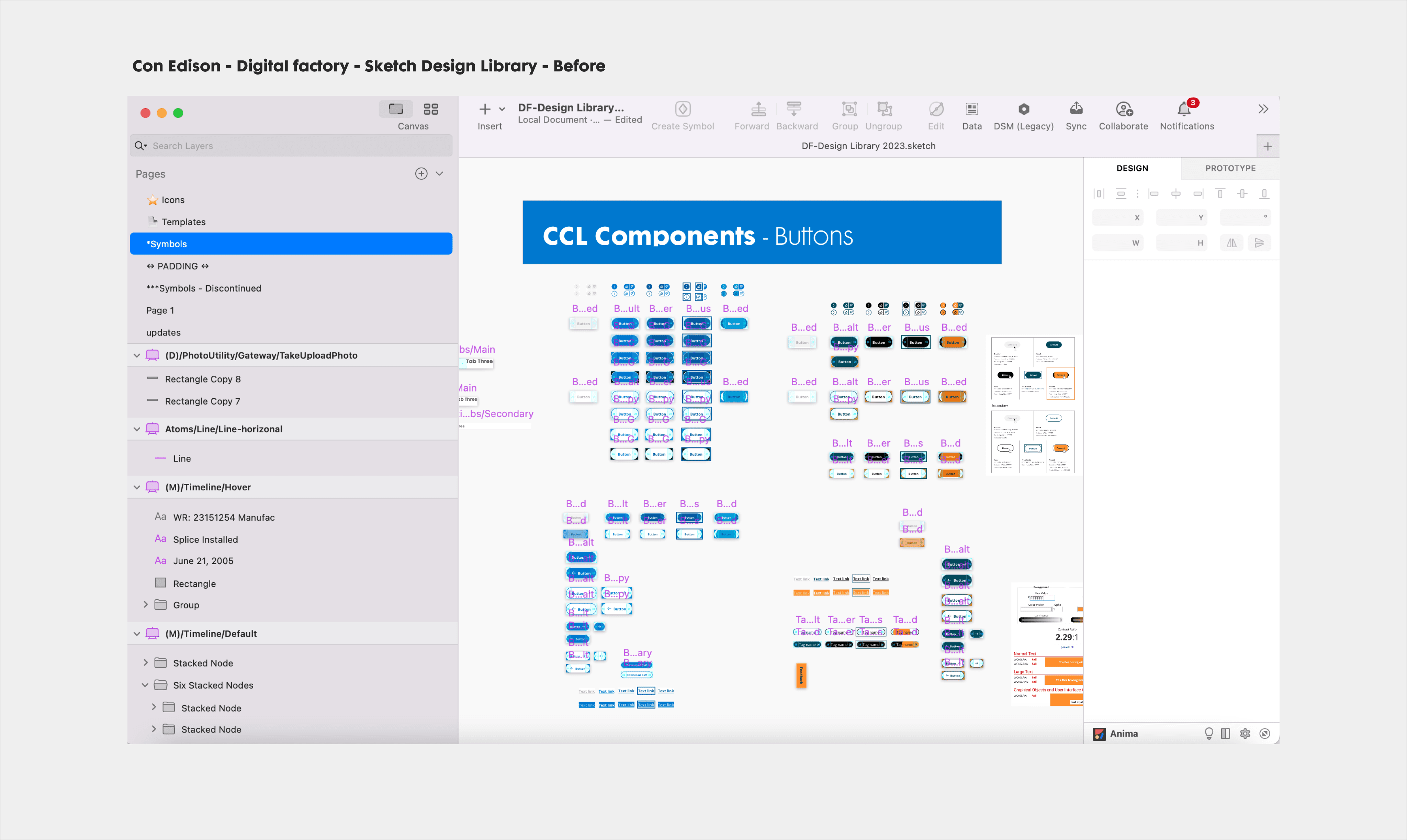Switch to Canvas layer list view
1407x840 pixels.
396,109
